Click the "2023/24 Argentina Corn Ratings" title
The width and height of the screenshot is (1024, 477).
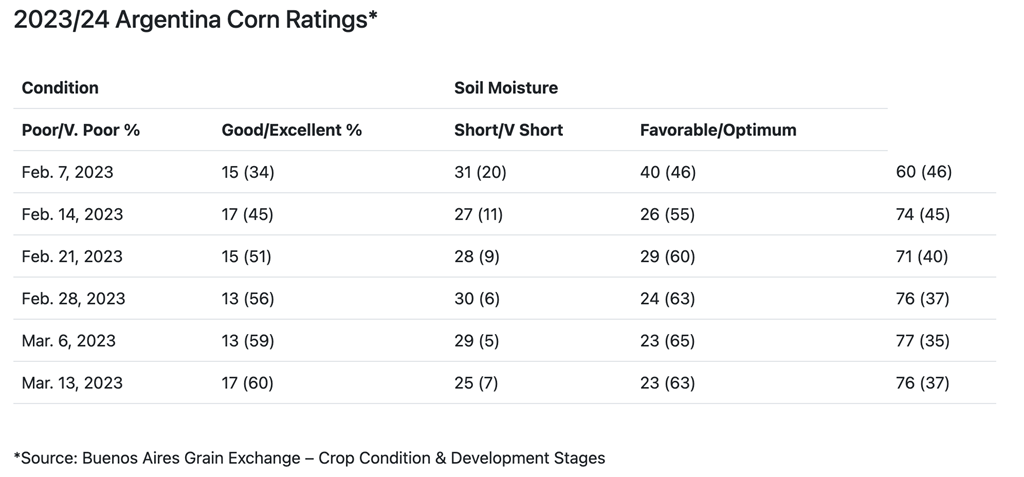195,20
